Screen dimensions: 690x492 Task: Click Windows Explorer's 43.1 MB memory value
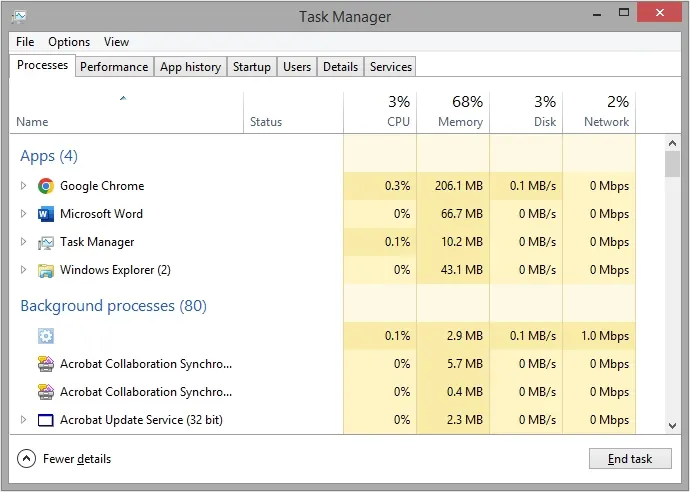point(462,270)
